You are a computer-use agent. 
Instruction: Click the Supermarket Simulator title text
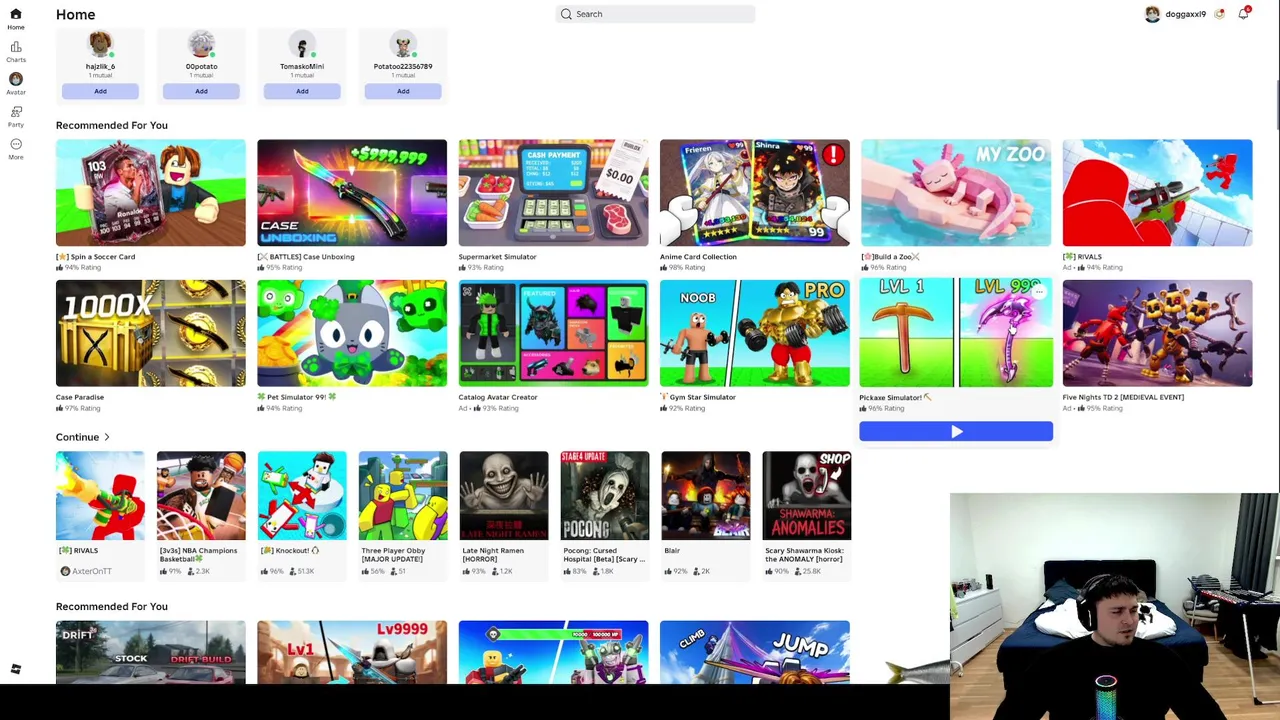pos(498,257)
